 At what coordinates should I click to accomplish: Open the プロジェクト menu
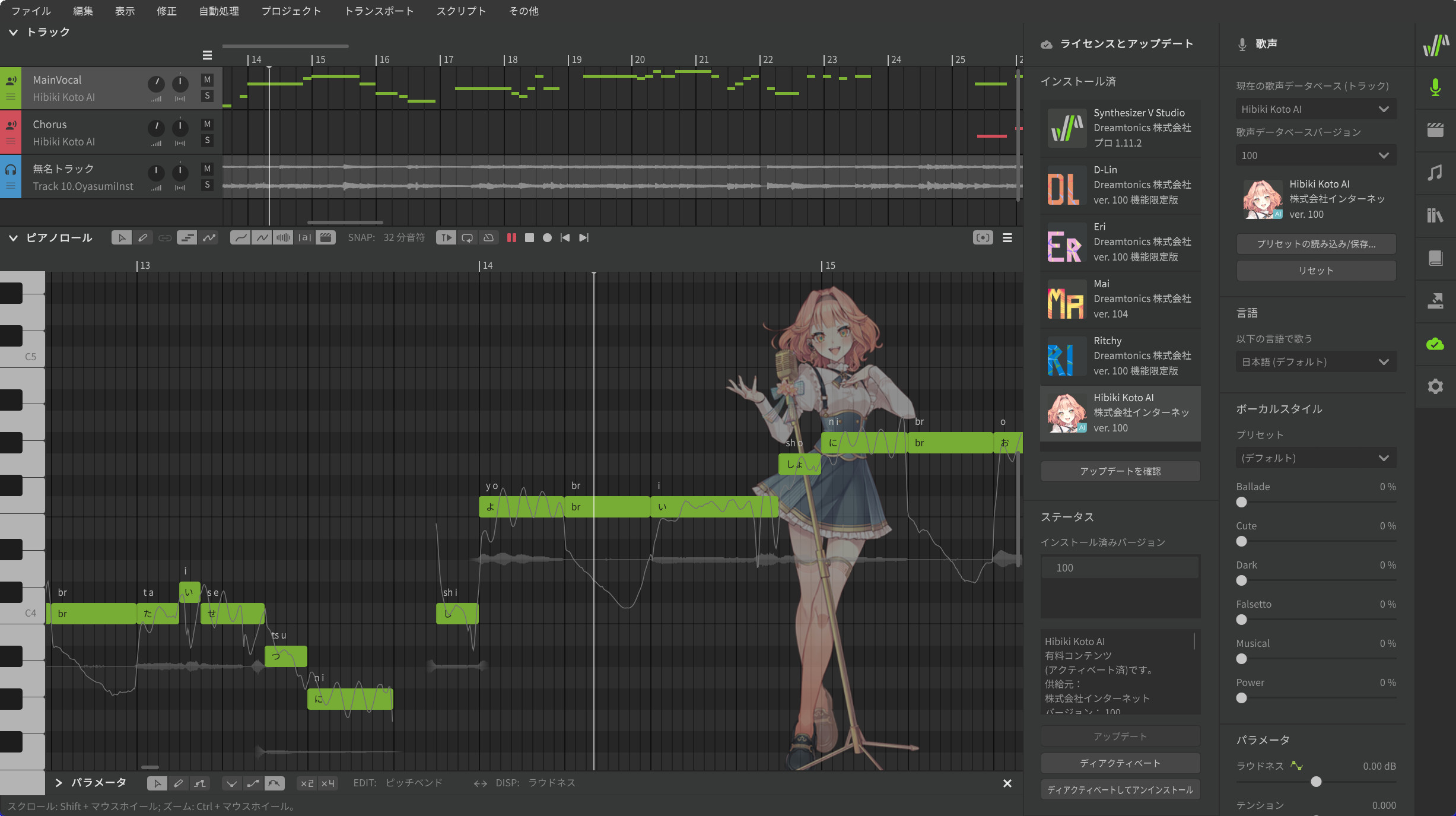(x=291, y=11)
